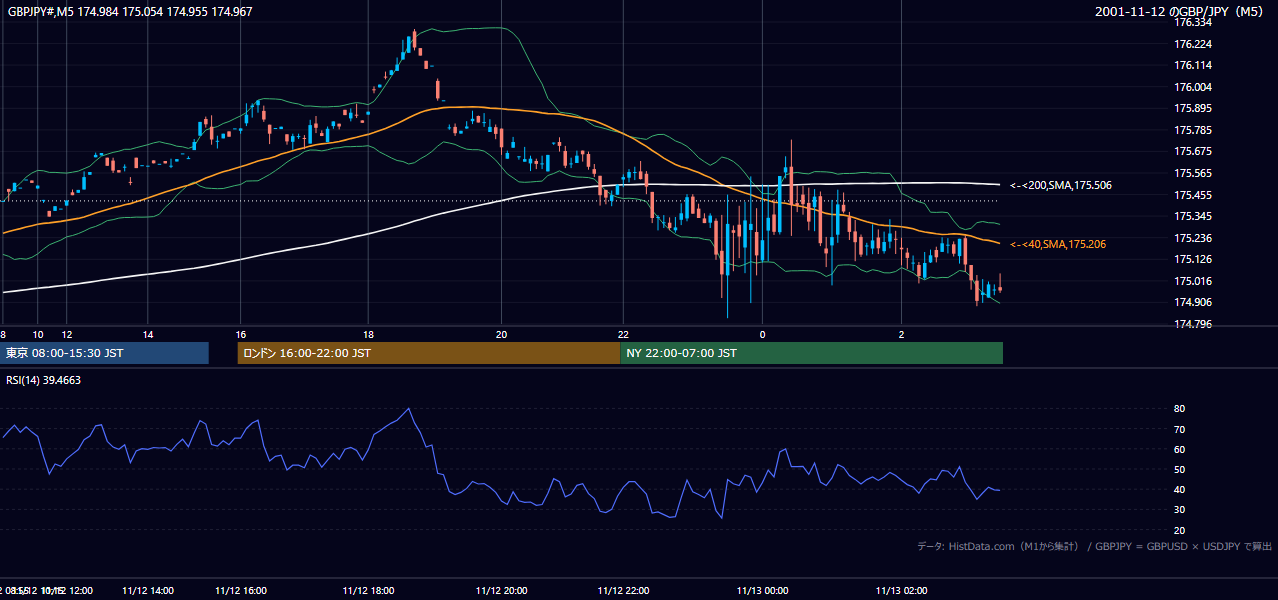Image resolution: width=1278 pixels, height=600 pixels.
Task: Select the 174.906 price axis label
Action: tap(1192, 303)
